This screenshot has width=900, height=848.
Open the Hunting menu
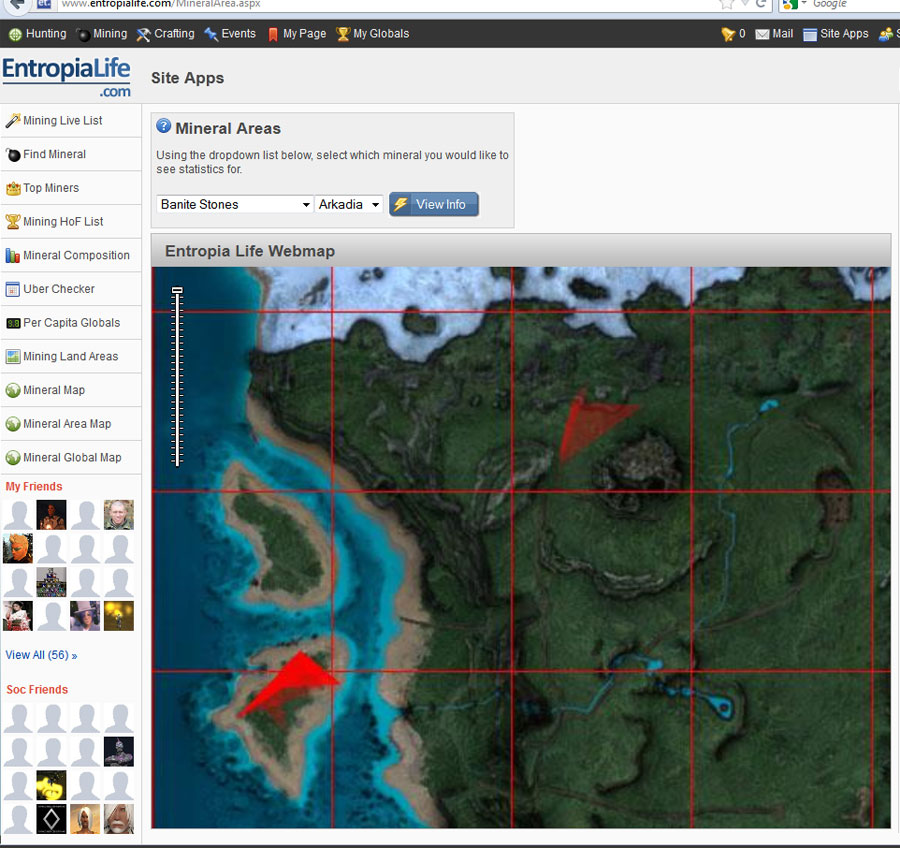pos(38,34)
